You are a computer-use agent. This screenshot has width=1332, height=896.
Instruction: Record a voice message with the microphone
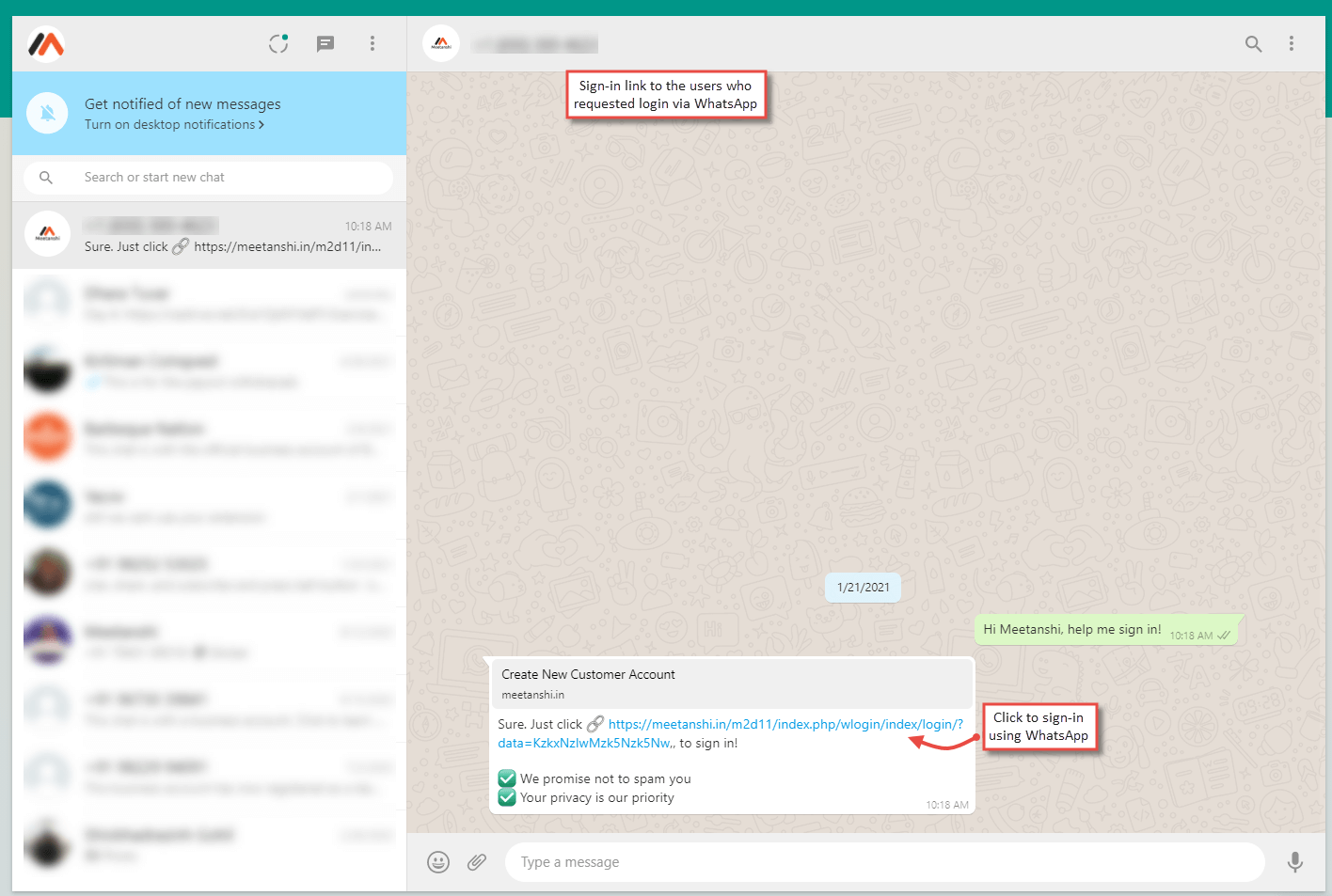pos(1295,861)
